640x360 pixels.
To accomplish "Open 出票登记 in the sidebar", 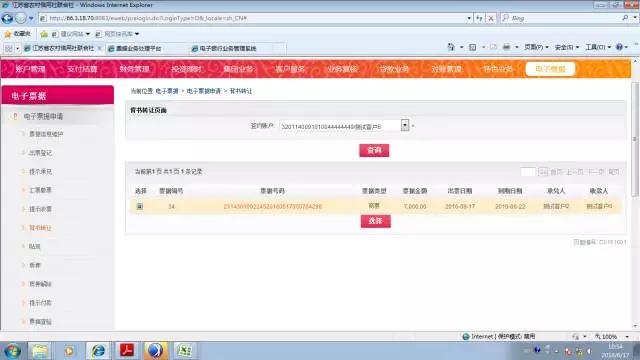I will coord(40,153).
